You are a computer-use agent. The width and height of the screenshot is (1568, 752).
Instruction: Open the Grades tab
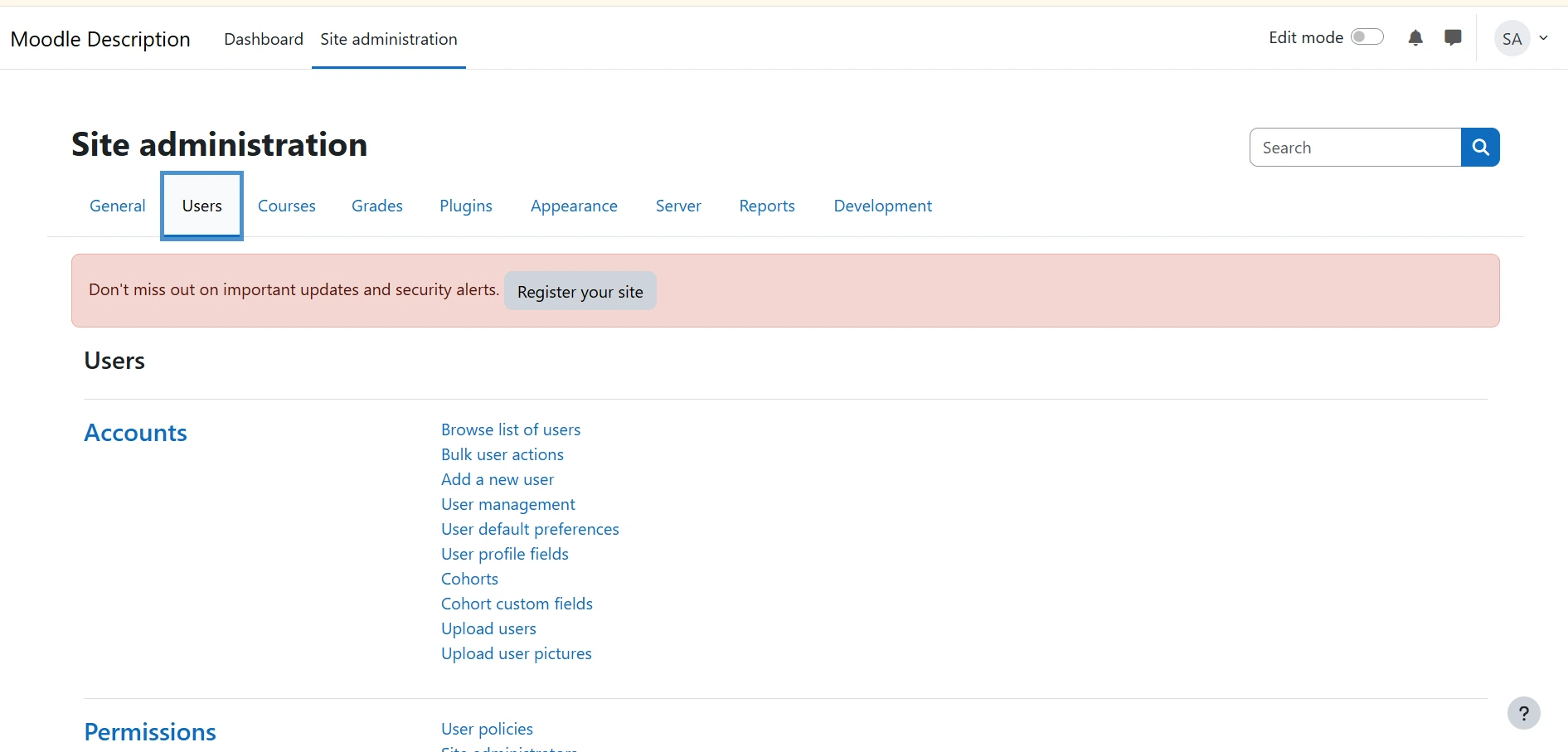pos(377,206)
